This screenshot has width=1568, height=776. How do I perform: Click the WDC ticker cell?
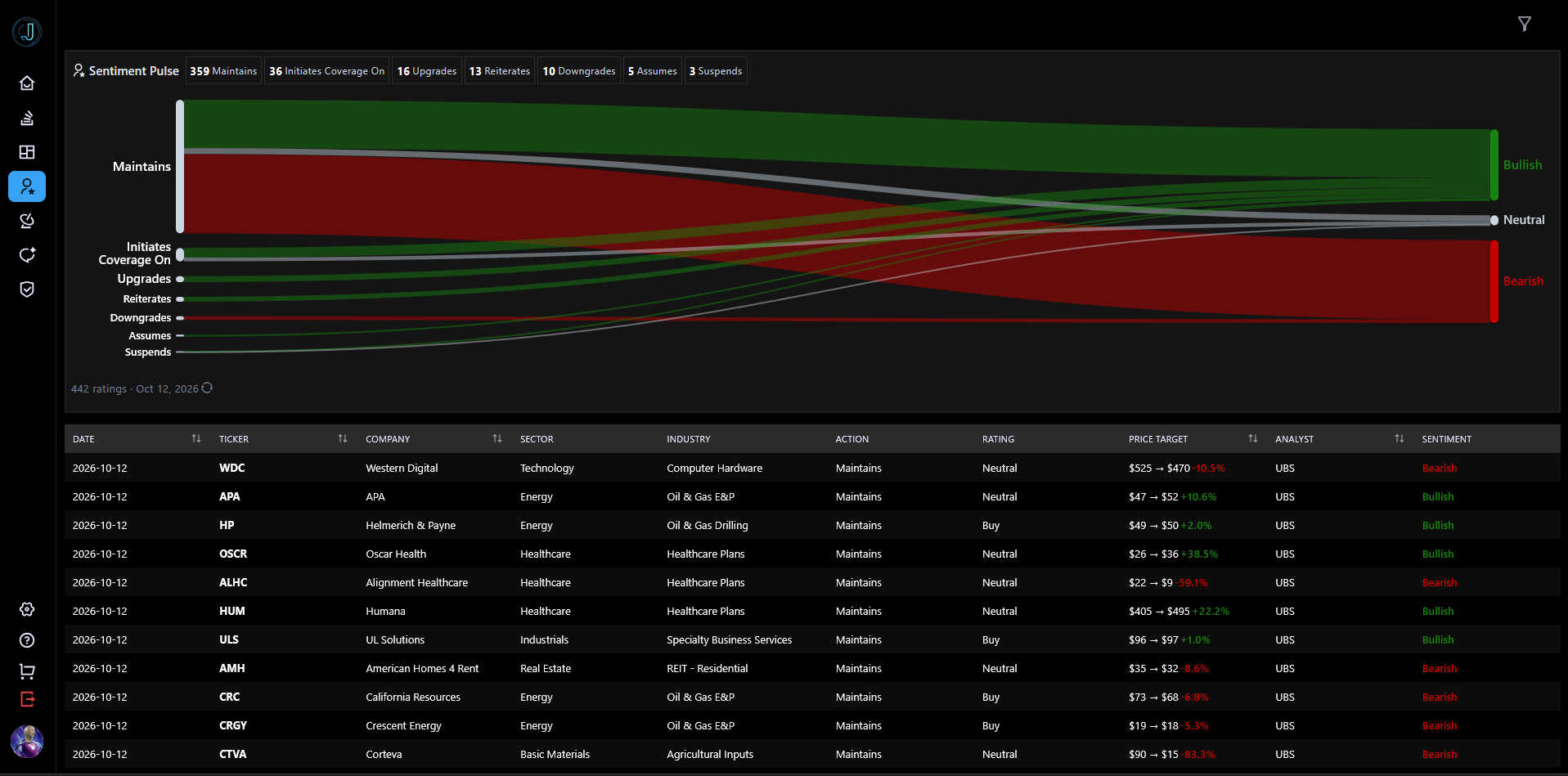(232, 468)
